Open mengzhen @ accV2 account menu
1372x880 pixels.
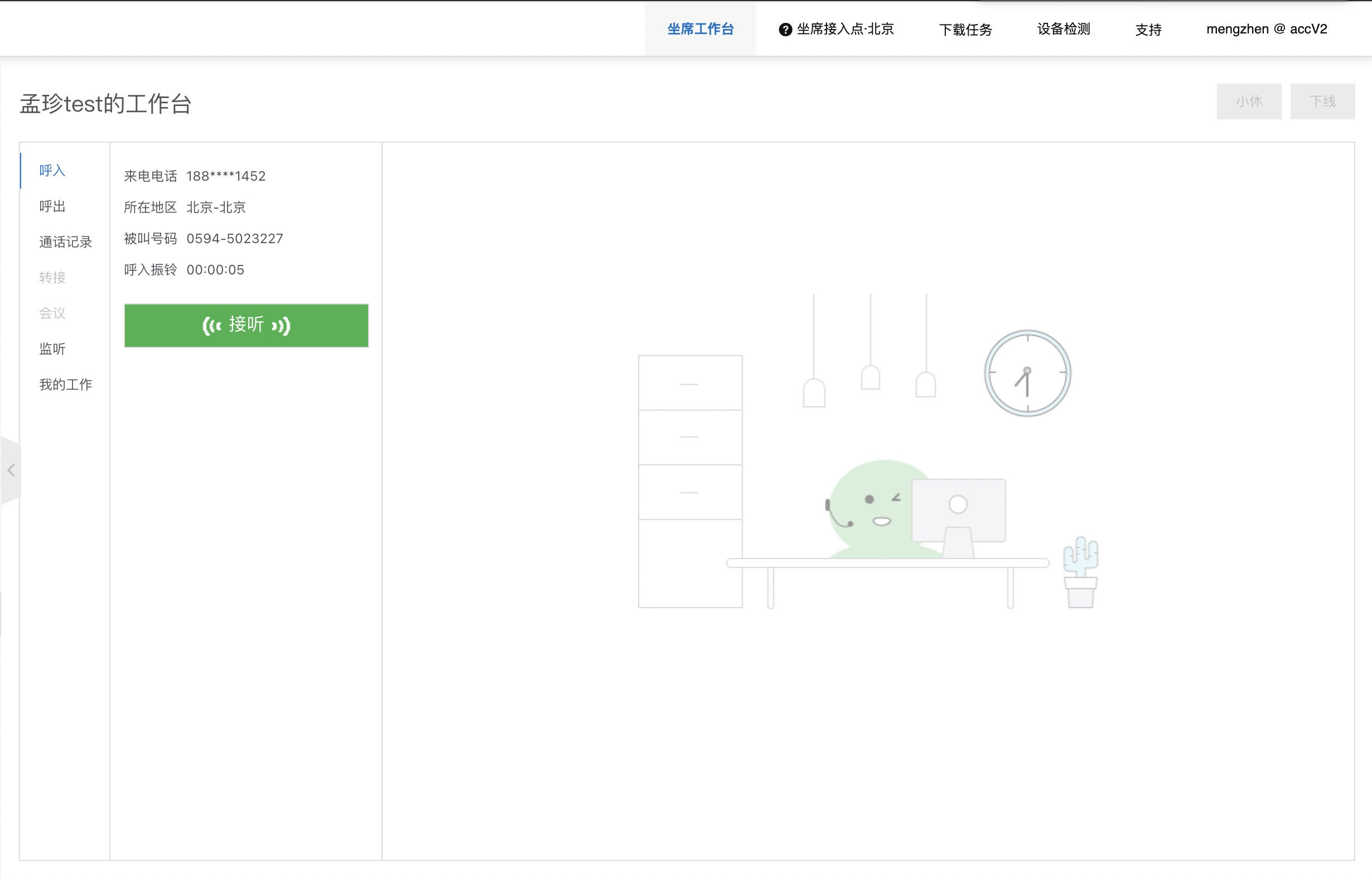1266,28
